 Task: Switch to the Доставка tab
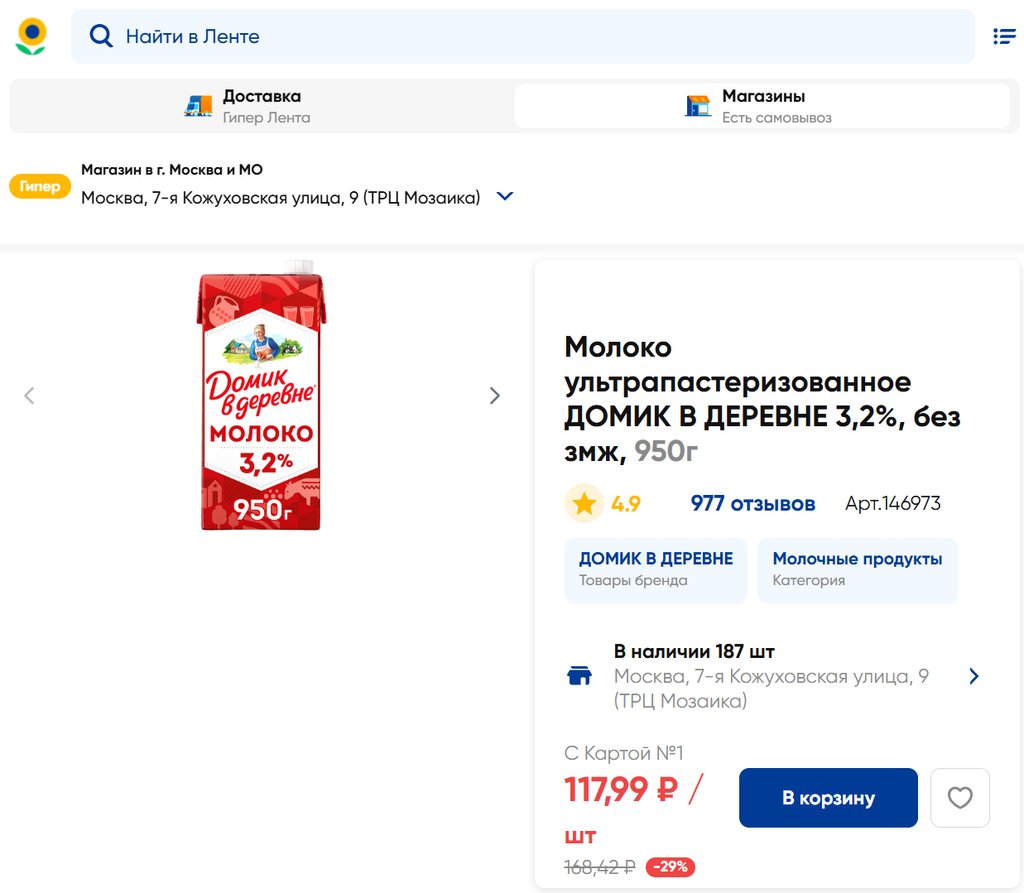[260, 106]
